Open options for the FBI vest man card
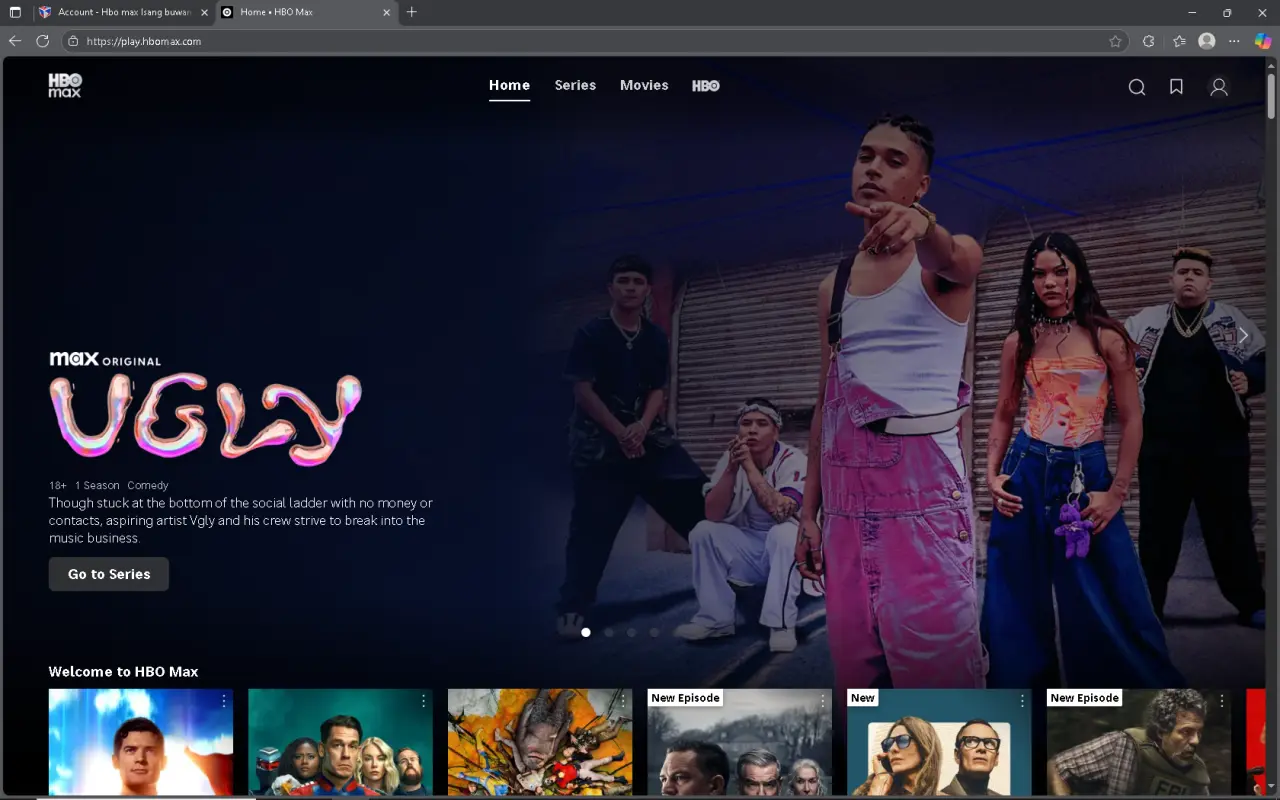The height and width of the screenshot is (800, 1280). [x=1221, y=700]
